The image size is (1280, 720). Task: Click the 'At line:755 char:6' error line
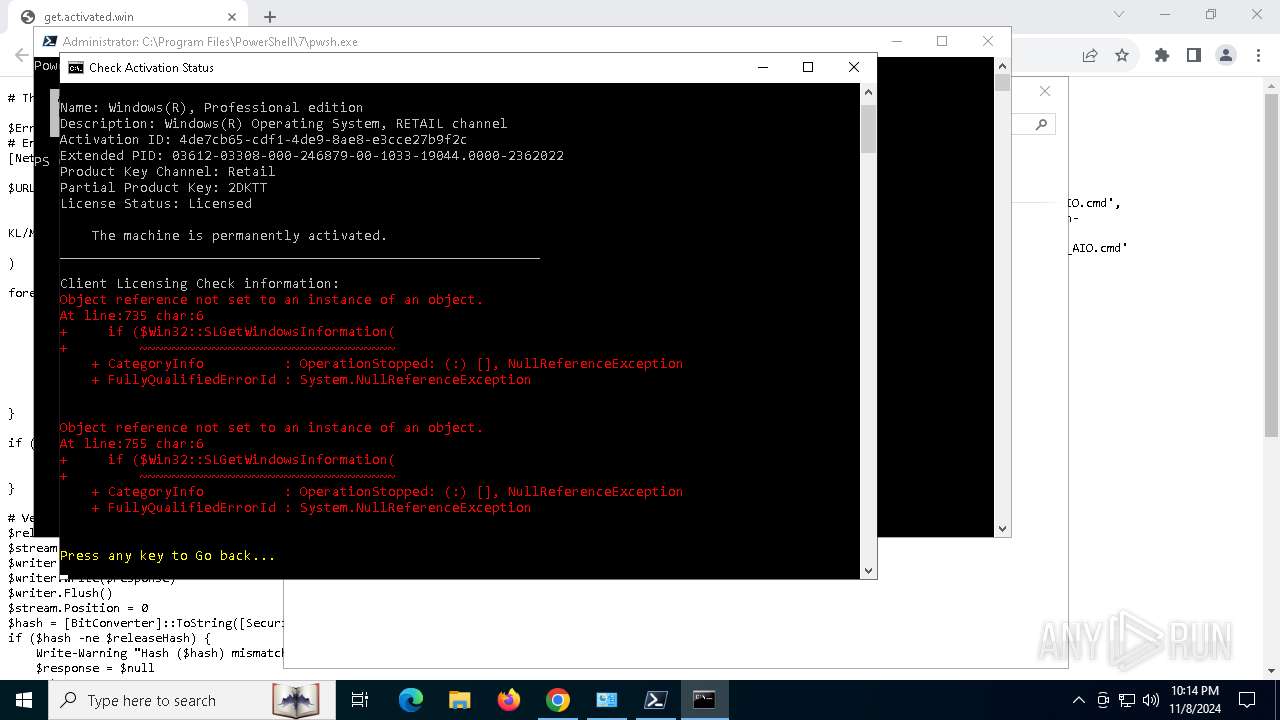[x=132, y=444]
